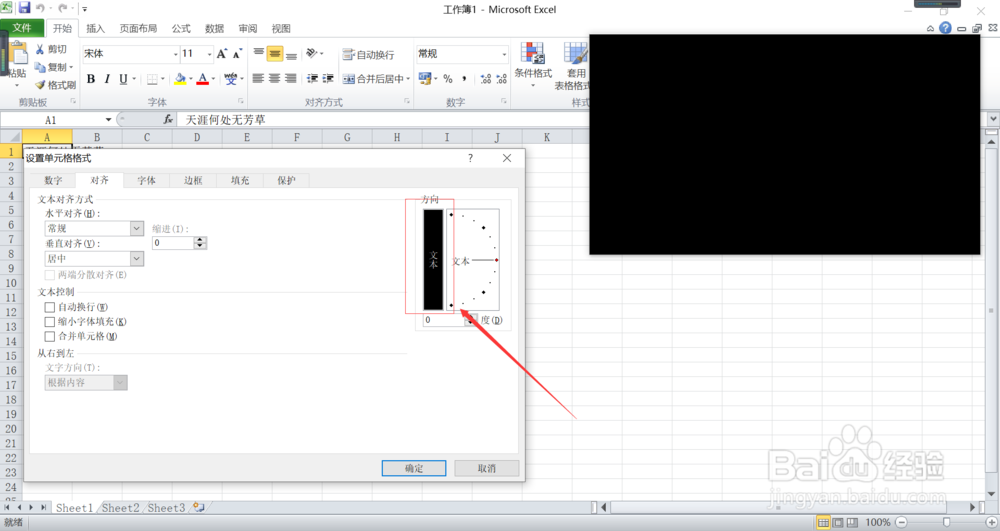Save workbook via quick access toolbar
The image size is (1000, 531).
[24, 8]
